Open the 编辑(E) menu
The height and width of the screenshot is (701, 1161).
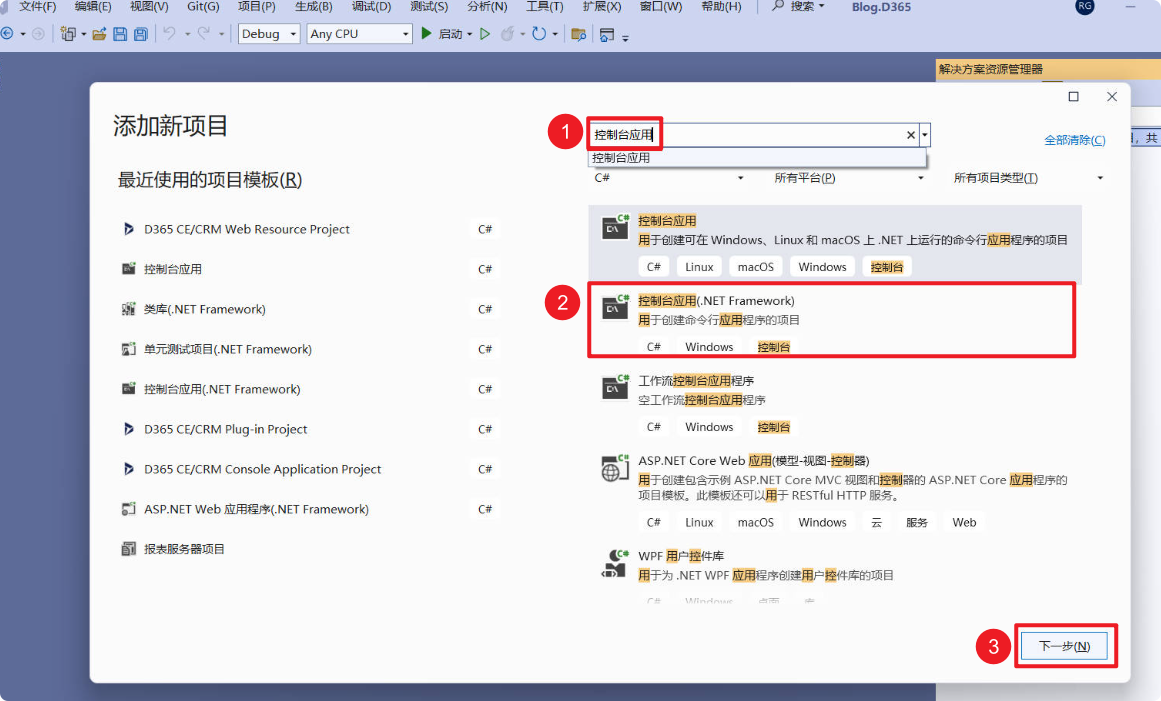[x=93, y=7]
